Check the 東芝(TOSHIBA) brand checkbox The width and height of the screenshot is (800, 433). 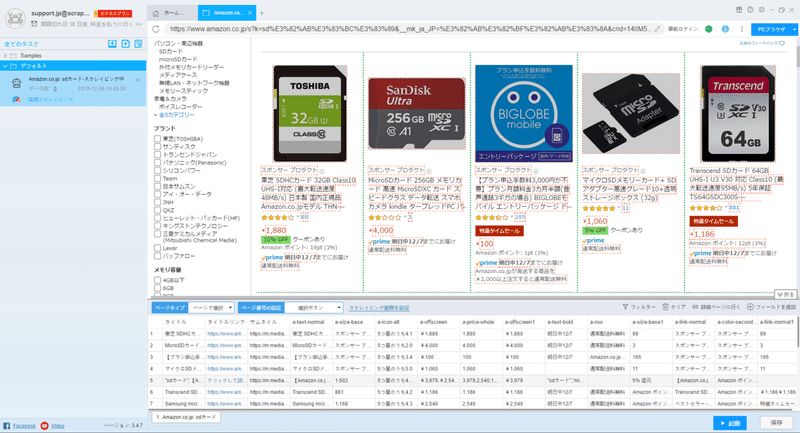pyautogui.click(x=158, y=139)
